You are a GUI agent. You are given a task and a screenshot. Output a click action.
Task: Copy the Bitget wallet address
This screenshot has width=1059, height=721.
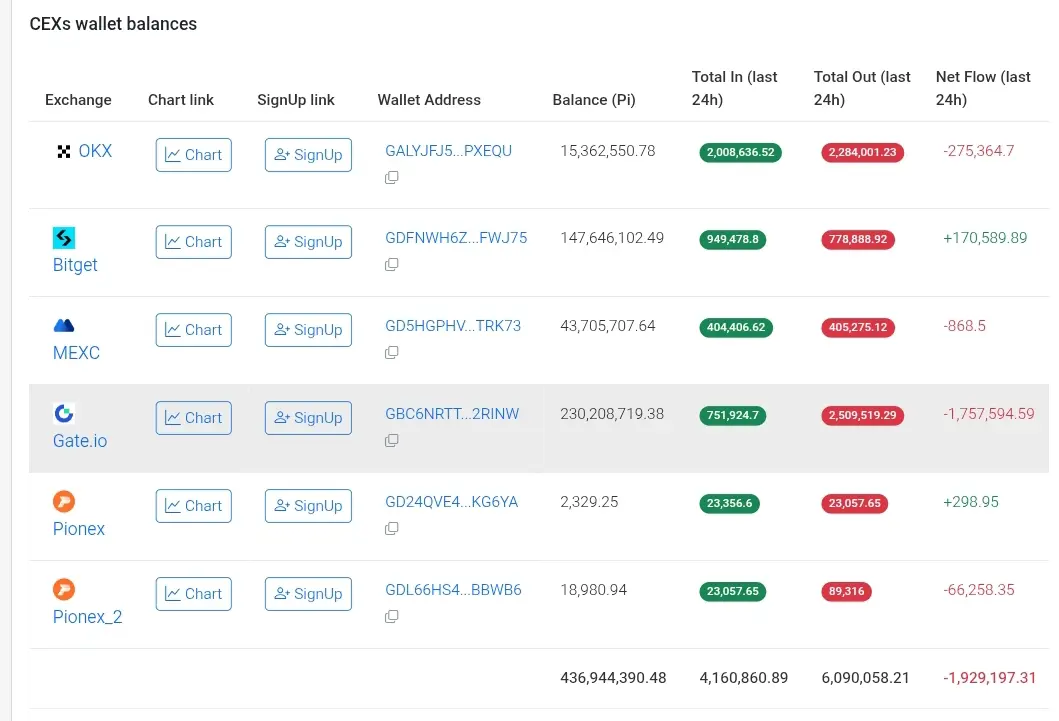click(392, 265)
